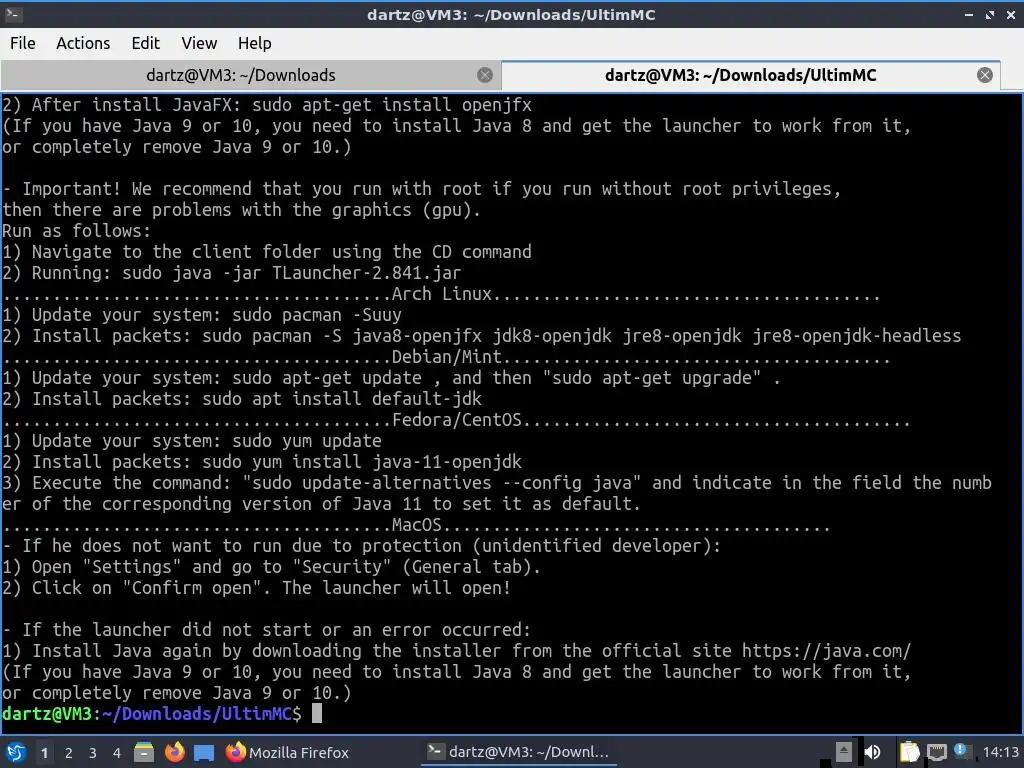Minimize the terminal window
This screenshot has height=768, width=1024.
(969, 14)
